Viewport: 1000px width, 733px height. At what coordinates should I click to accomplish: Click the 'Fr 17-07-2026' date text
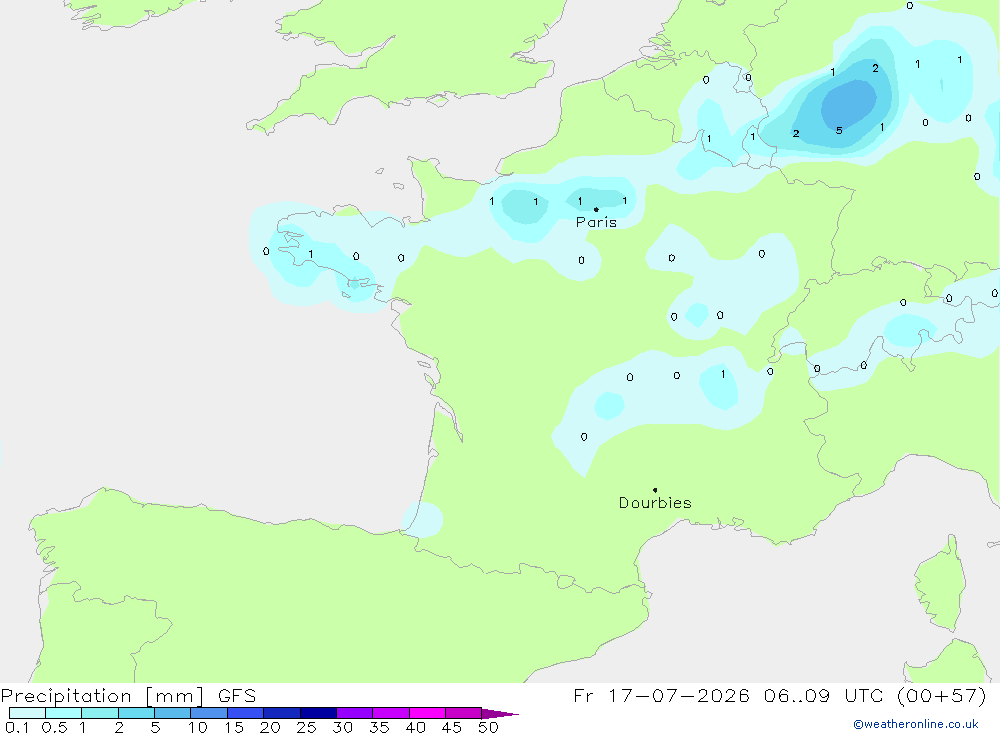coord(661,695)
